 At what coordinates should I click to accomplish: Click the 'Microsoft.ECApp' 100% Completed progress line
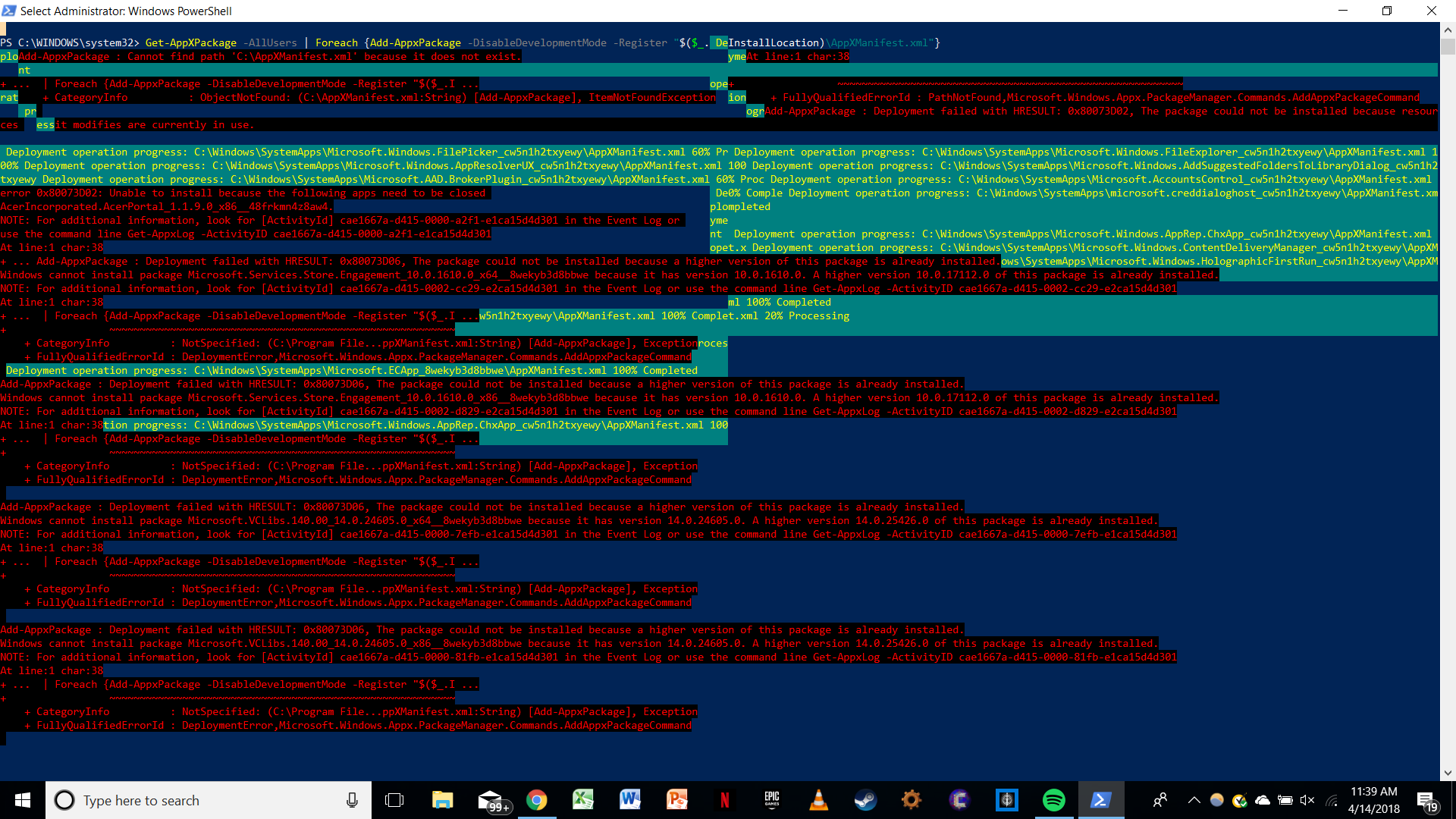click(352, 371)
